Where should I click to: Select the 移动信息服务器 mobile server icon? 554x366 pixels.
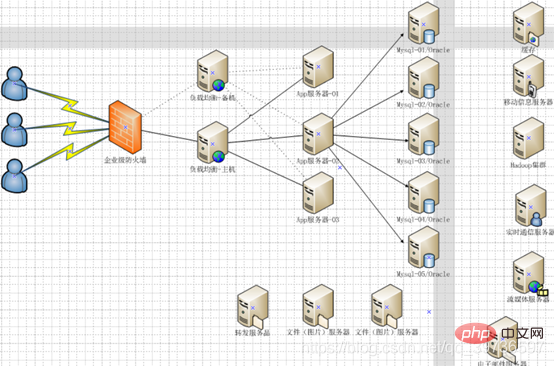pos(528,76)
